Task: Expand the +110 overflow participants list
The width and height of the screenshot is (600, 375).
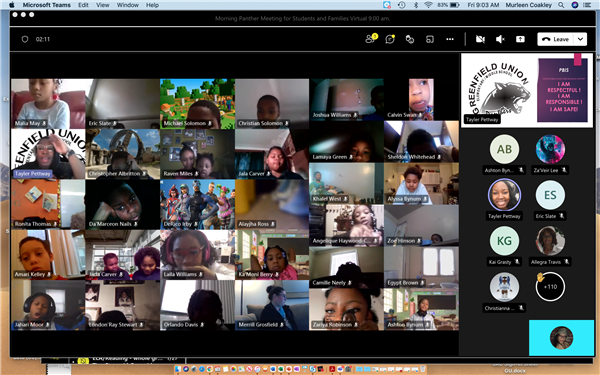Action: click(x=550, y=287)
